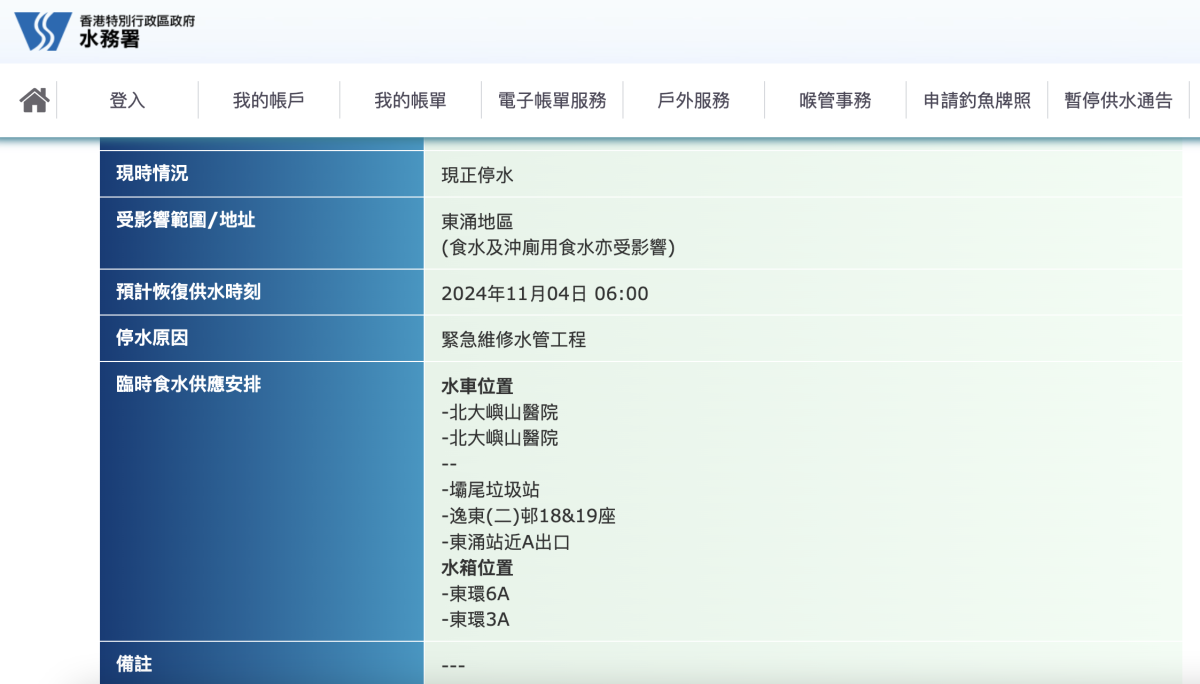Go to homepage via house icon

point(34,100)
